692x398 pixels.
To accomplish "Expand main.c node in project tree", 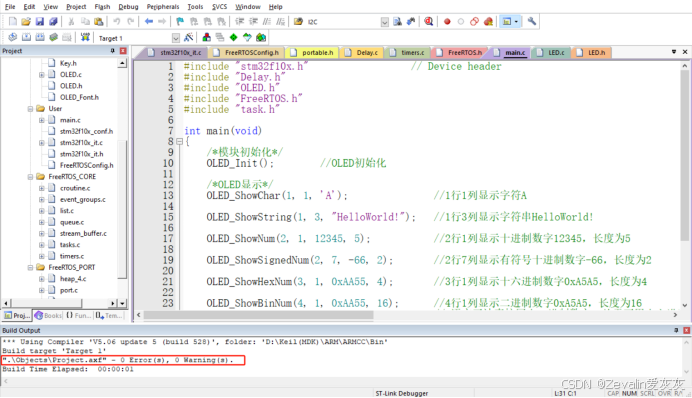I will (41, 120).
